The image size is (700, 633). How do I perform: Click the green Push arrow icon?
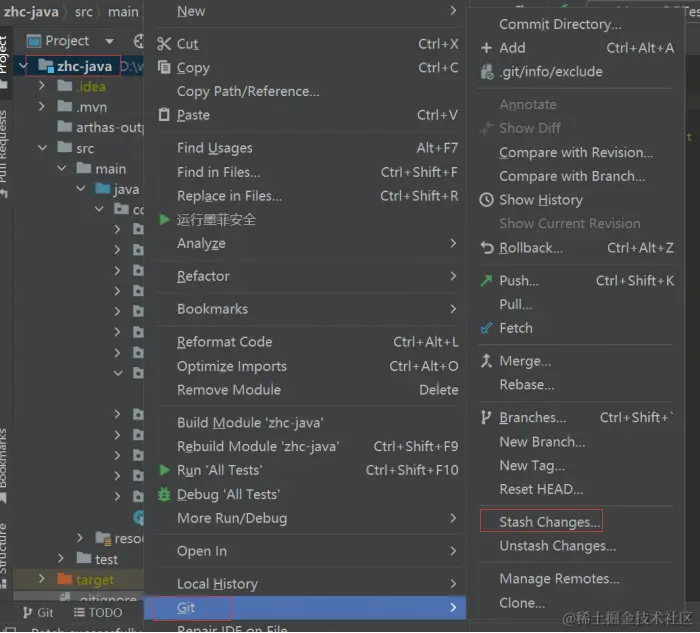486,280
